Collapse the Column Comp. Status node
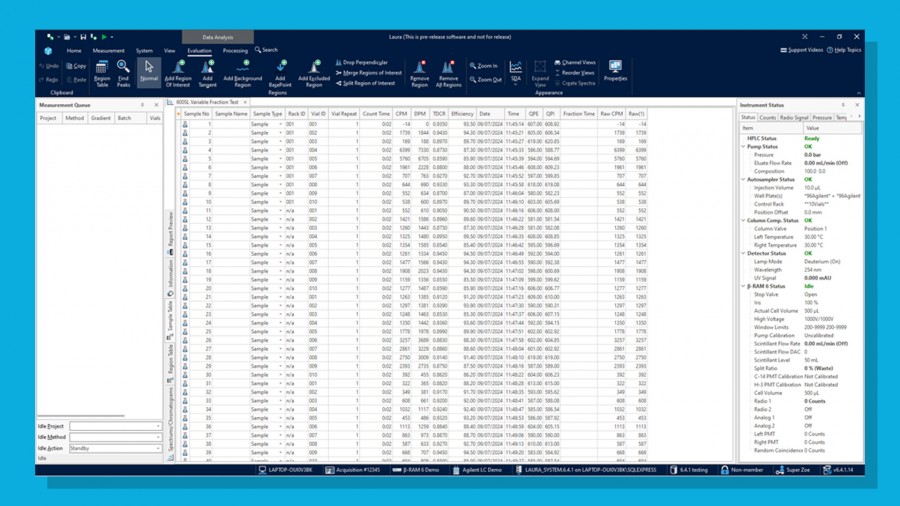 743,220
